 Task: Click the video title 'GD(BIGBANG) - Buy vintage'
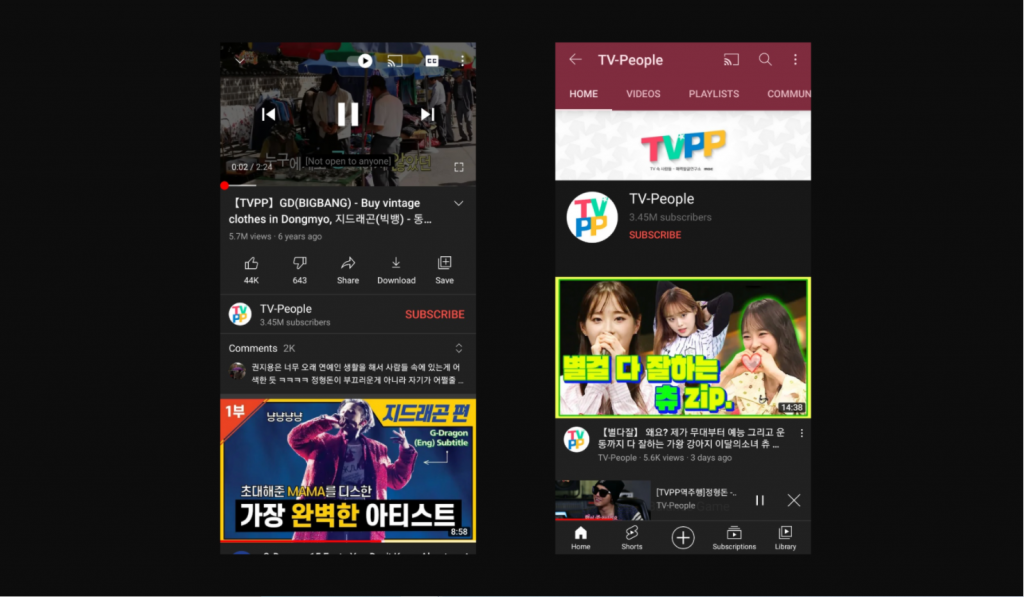tap(330, 211)
